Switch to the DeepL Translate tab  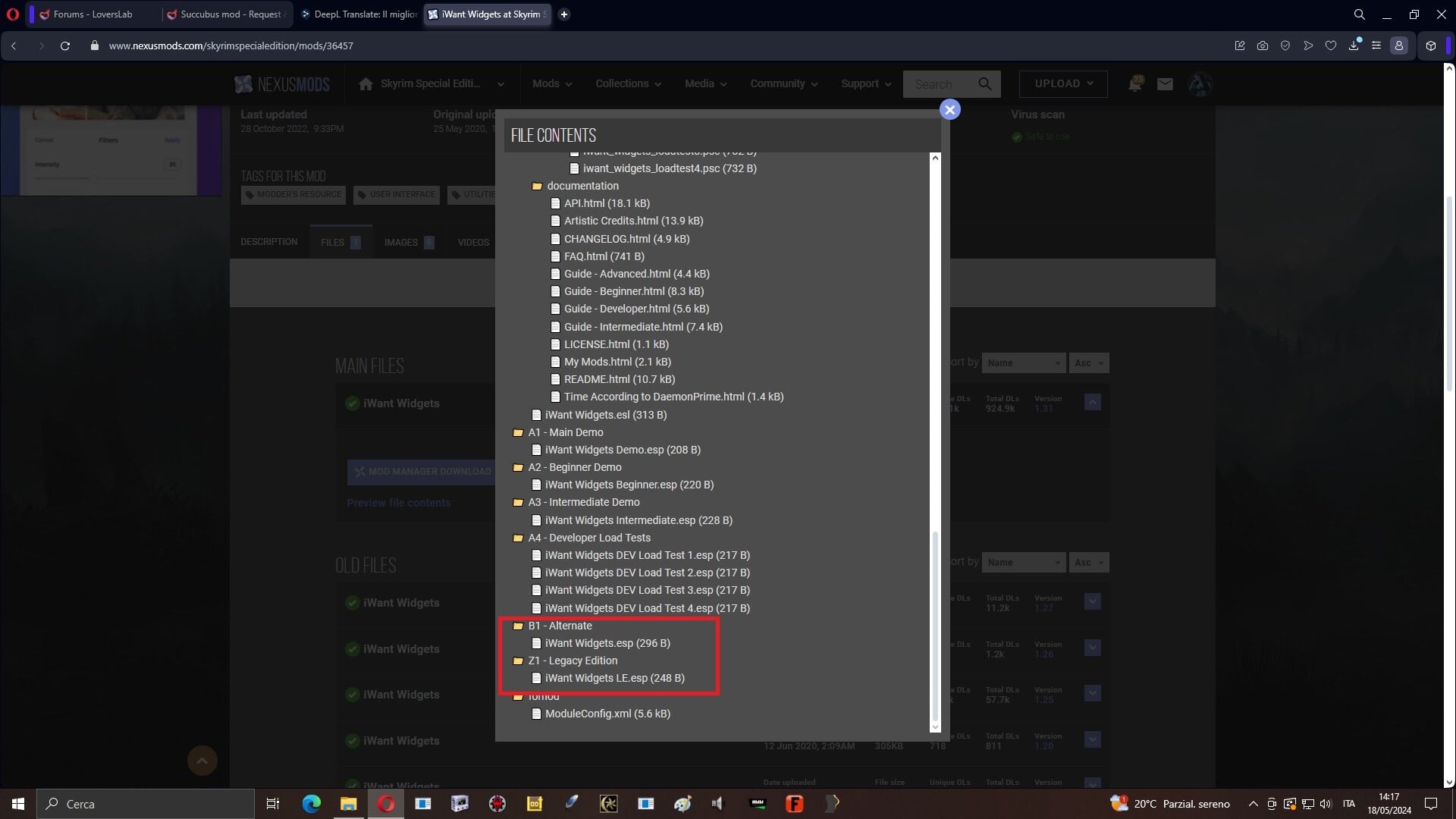(x=359, y=14)
